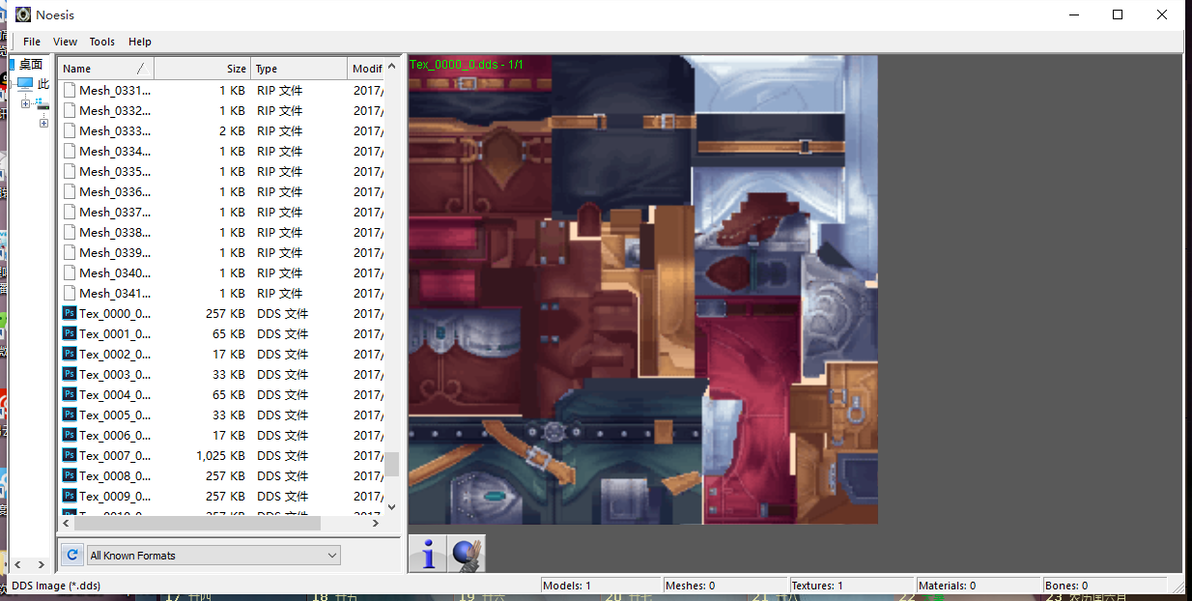Expand the nested drive tree node
The width and height of the screenshot is (1192, 601).
click(43, 123)
